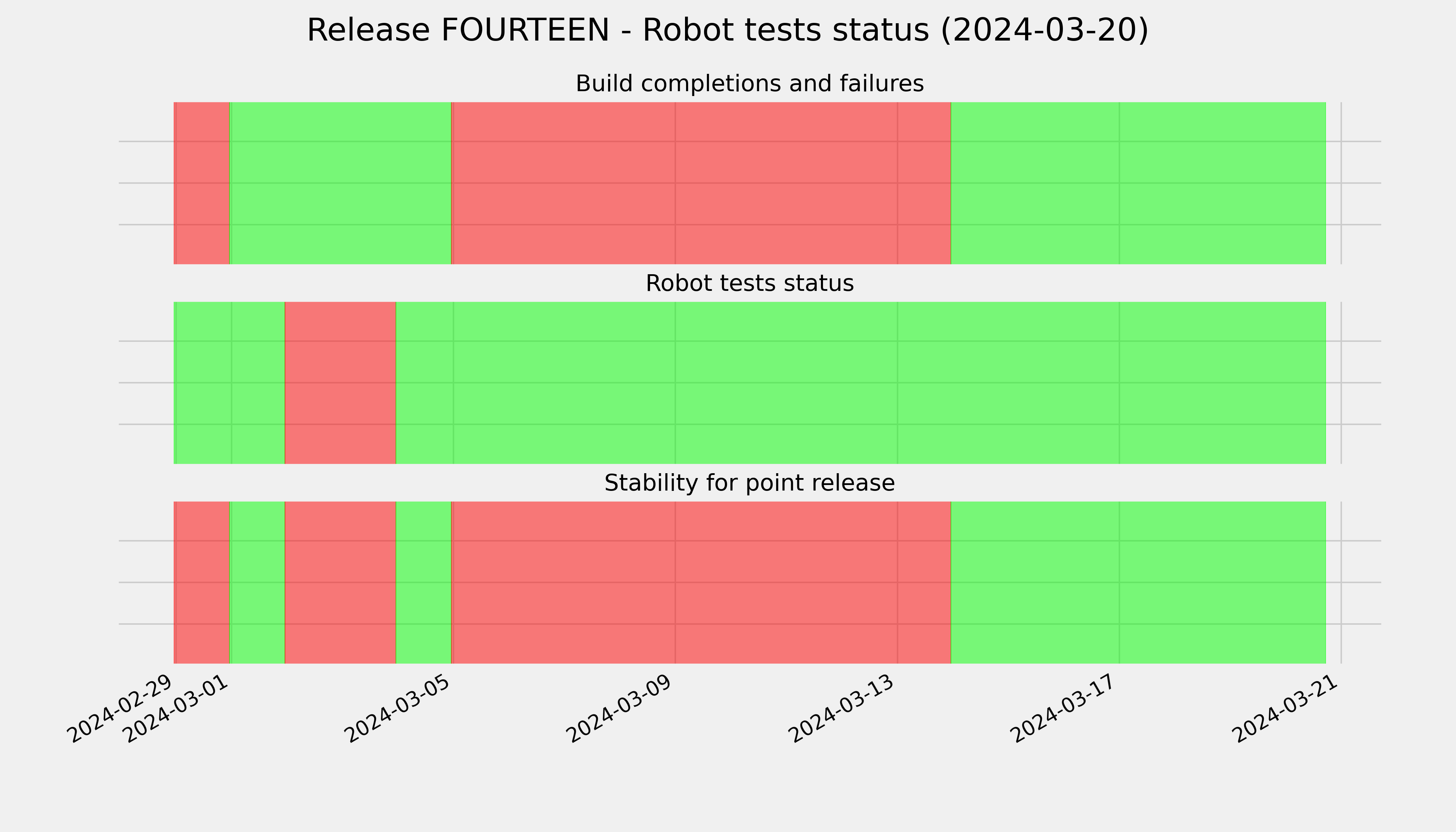The height and width of the screenshot is (832, 1456).
Task: Click the long red failure span in the Build chart
Action: pyautogui.click(x=701, y=183)
